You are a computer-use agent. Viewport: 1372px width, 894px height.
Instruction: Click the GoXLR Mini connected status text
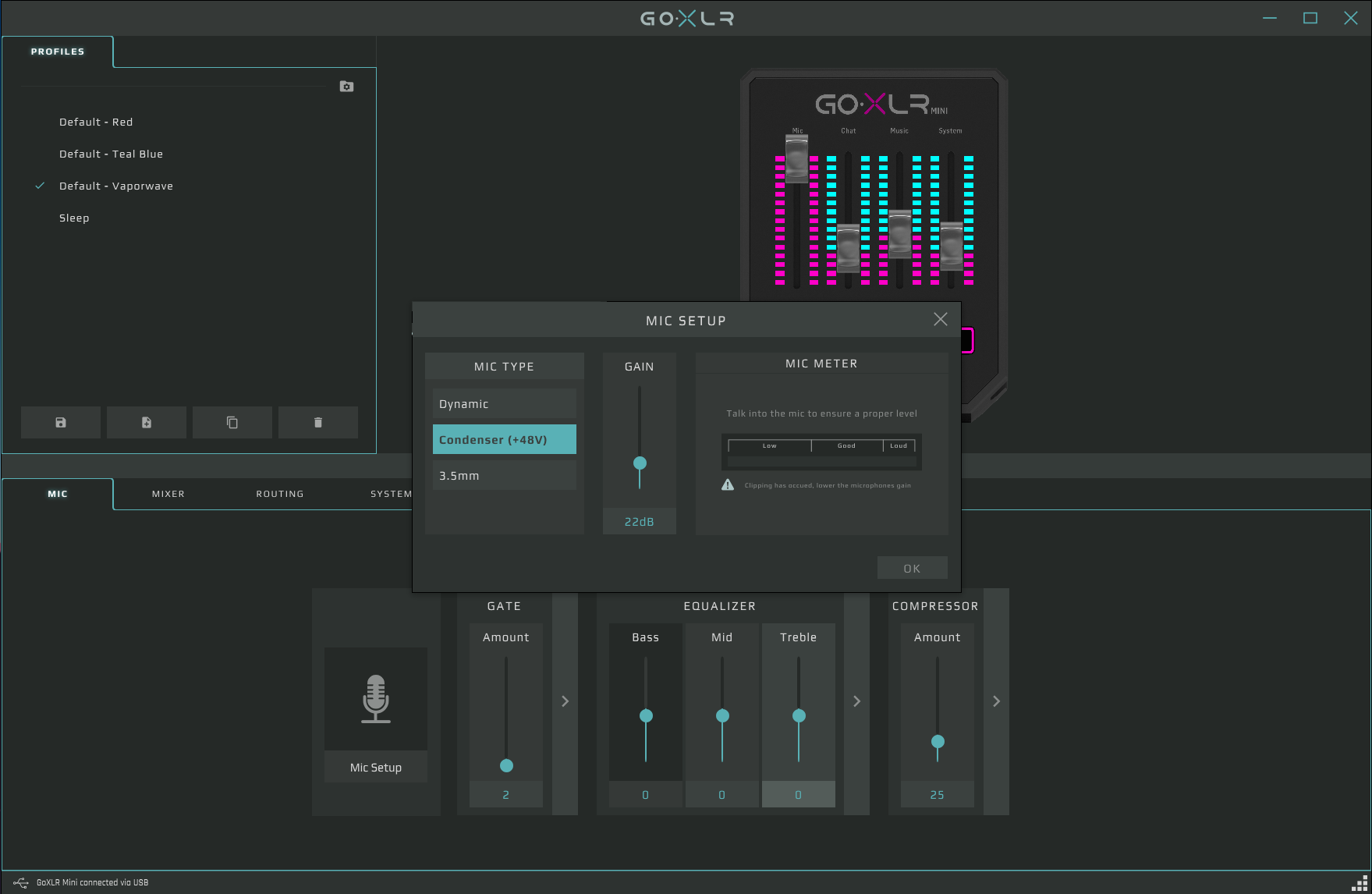tap(92, 883)
